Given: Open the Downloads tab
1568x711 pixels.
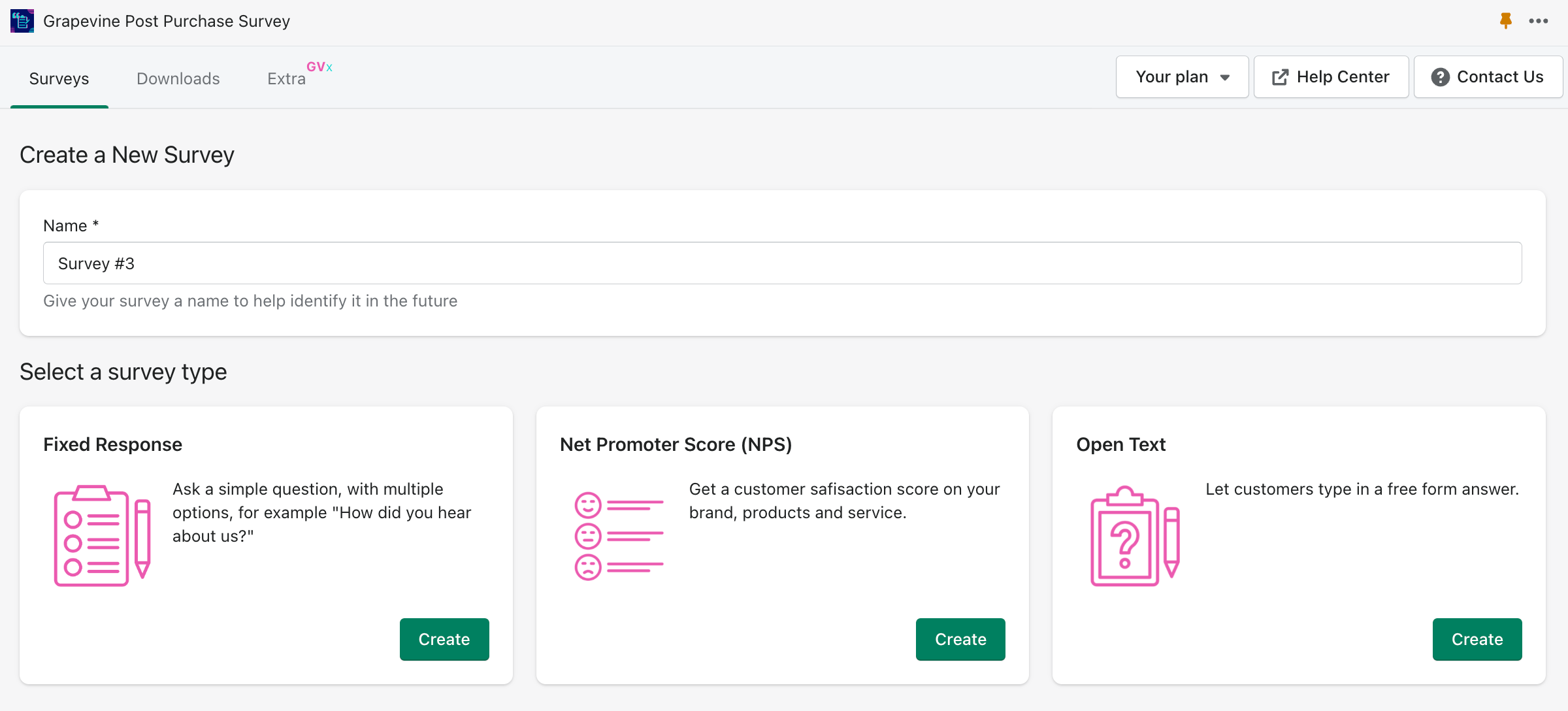Looking at the screenshot, I should tap(178, 78).
